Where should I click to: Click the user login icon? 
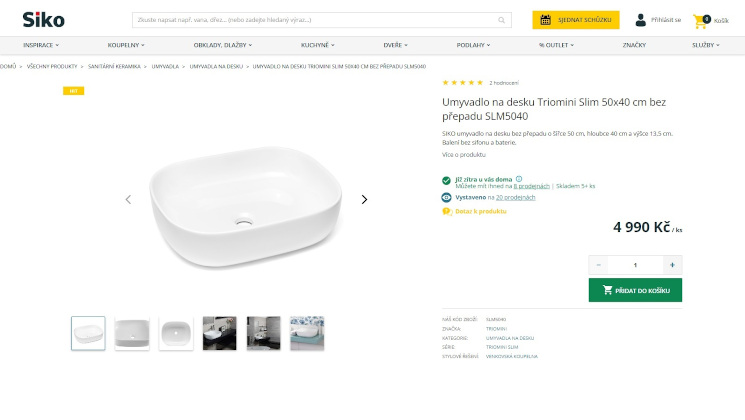pos(641,20)
